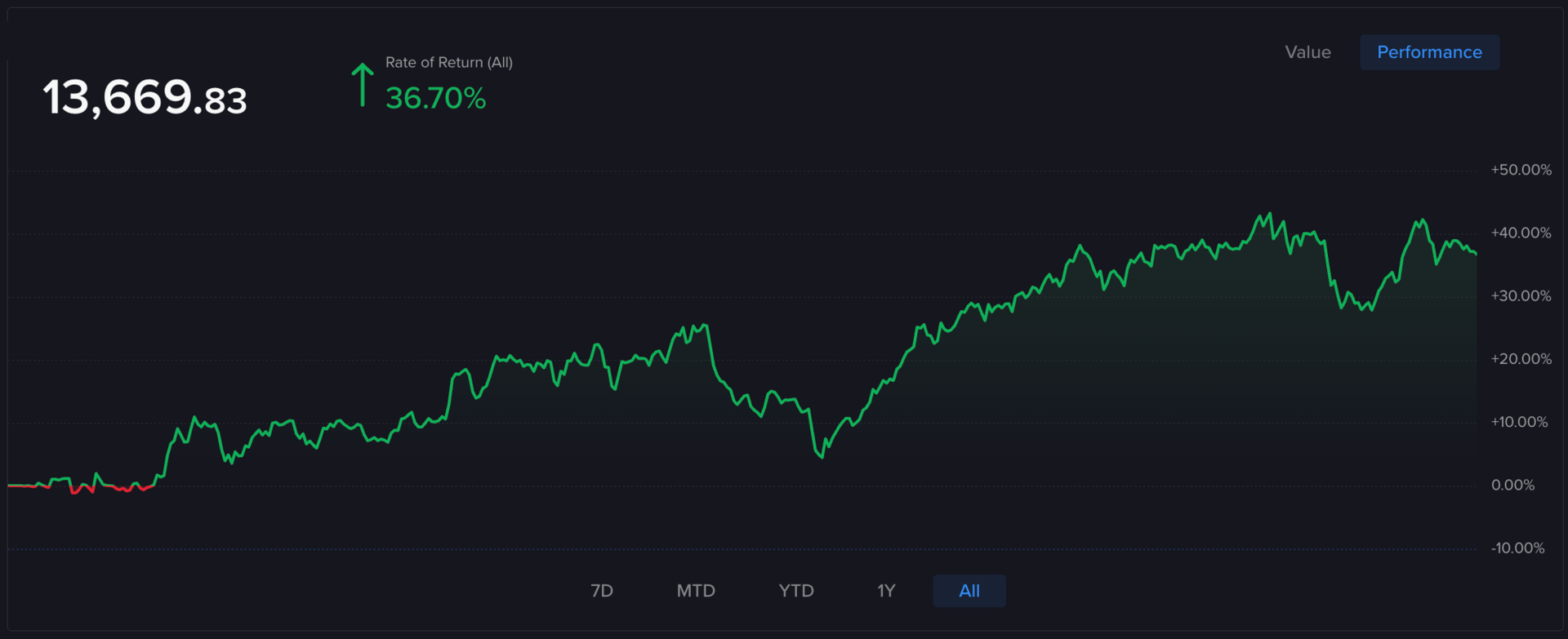Click the +20.00% axis label
1568x639 pixels.
[x=1521, y=359]
